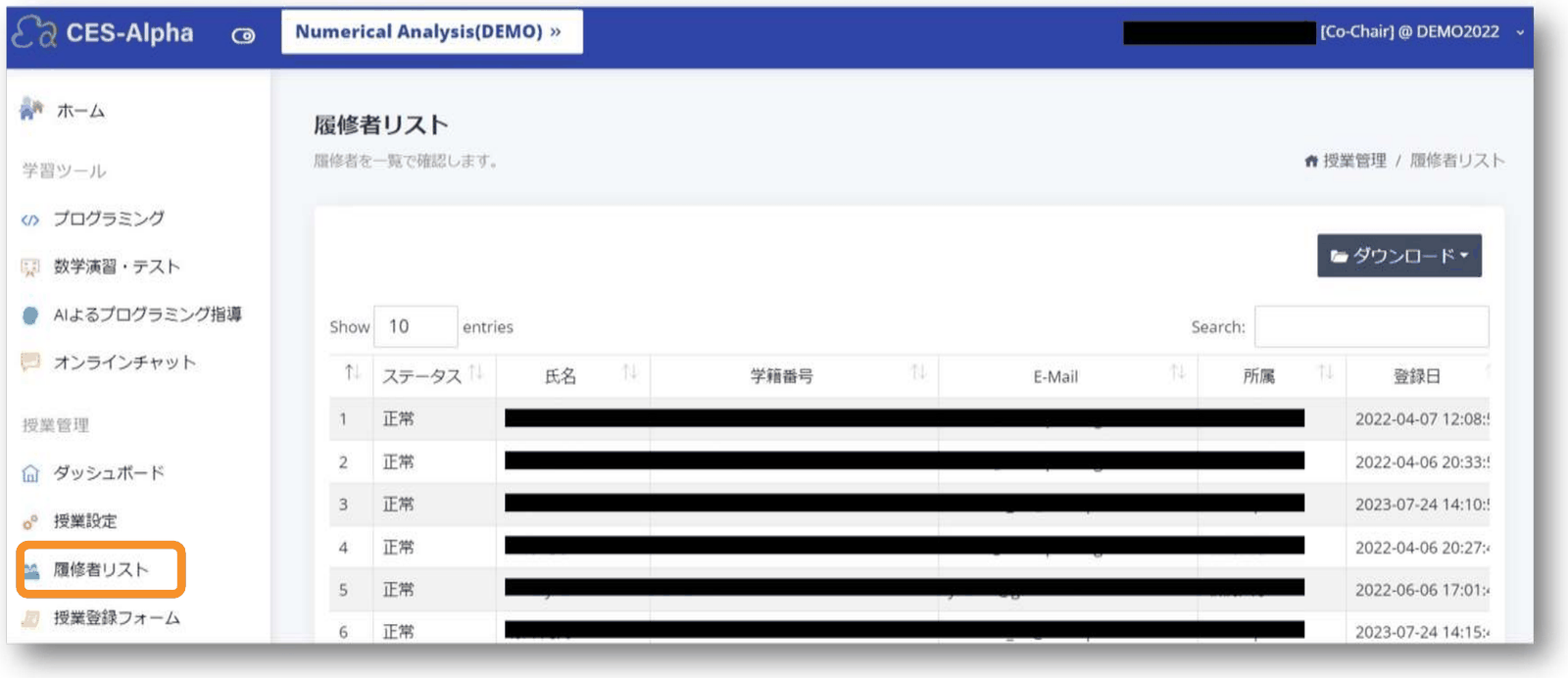1568x678 pixels.
Task: Click date 2022-04-07 12:08 cell
Action: click(1422, 419)
